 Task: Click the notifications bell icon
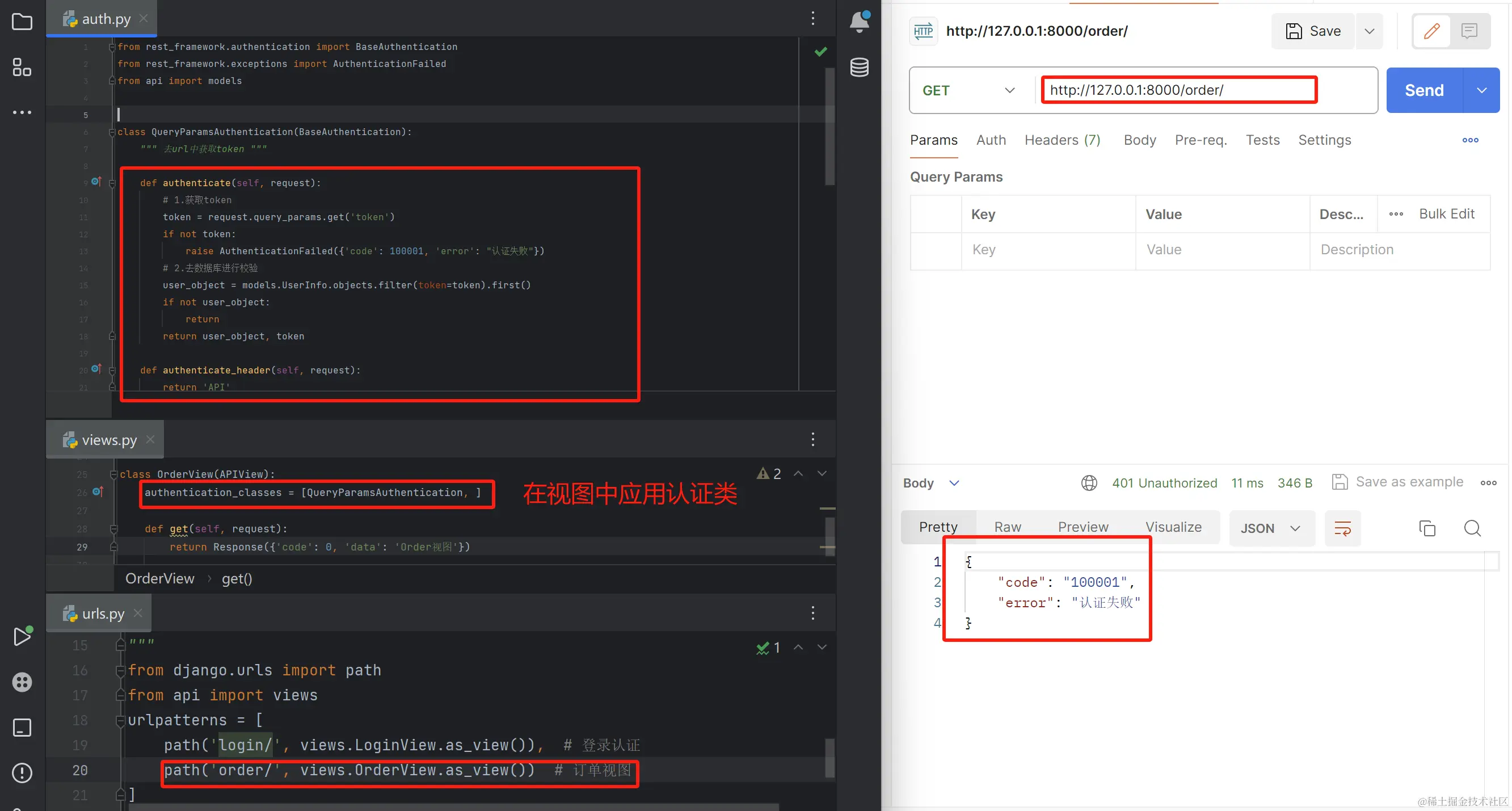[x=860, y=22]
